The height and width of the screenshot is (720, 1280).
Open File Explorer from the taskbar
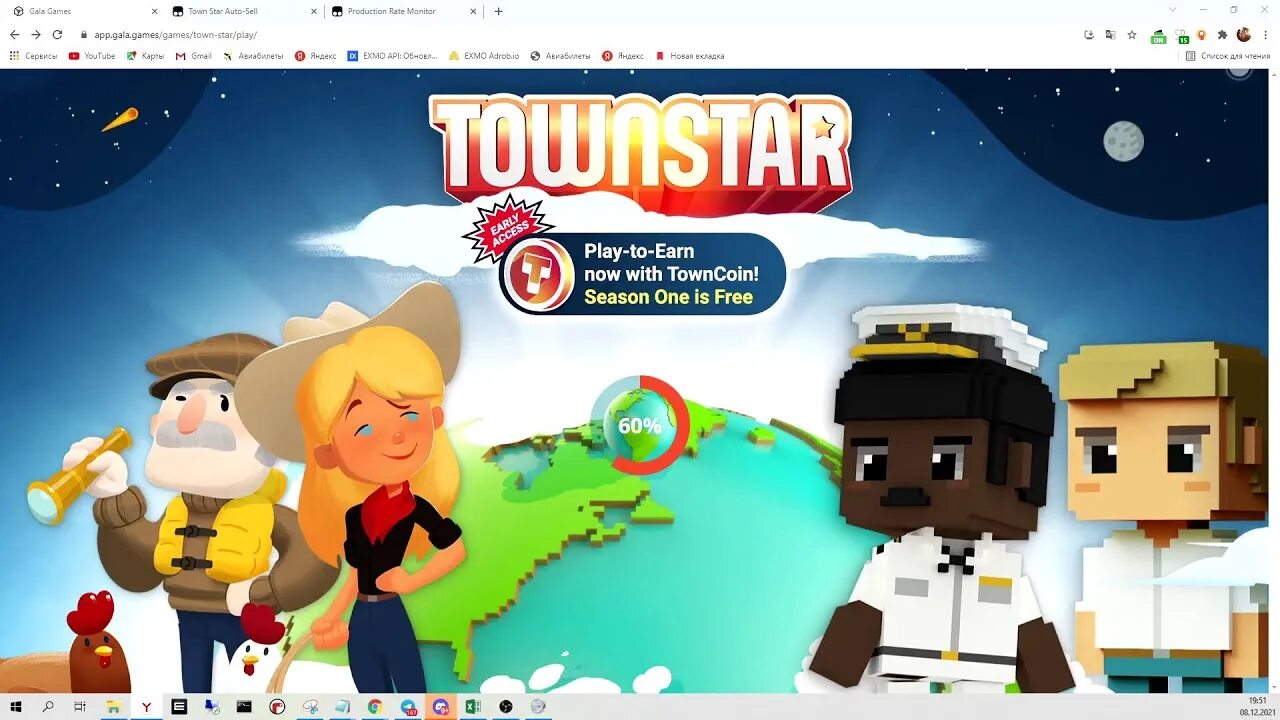pos(114,706)
